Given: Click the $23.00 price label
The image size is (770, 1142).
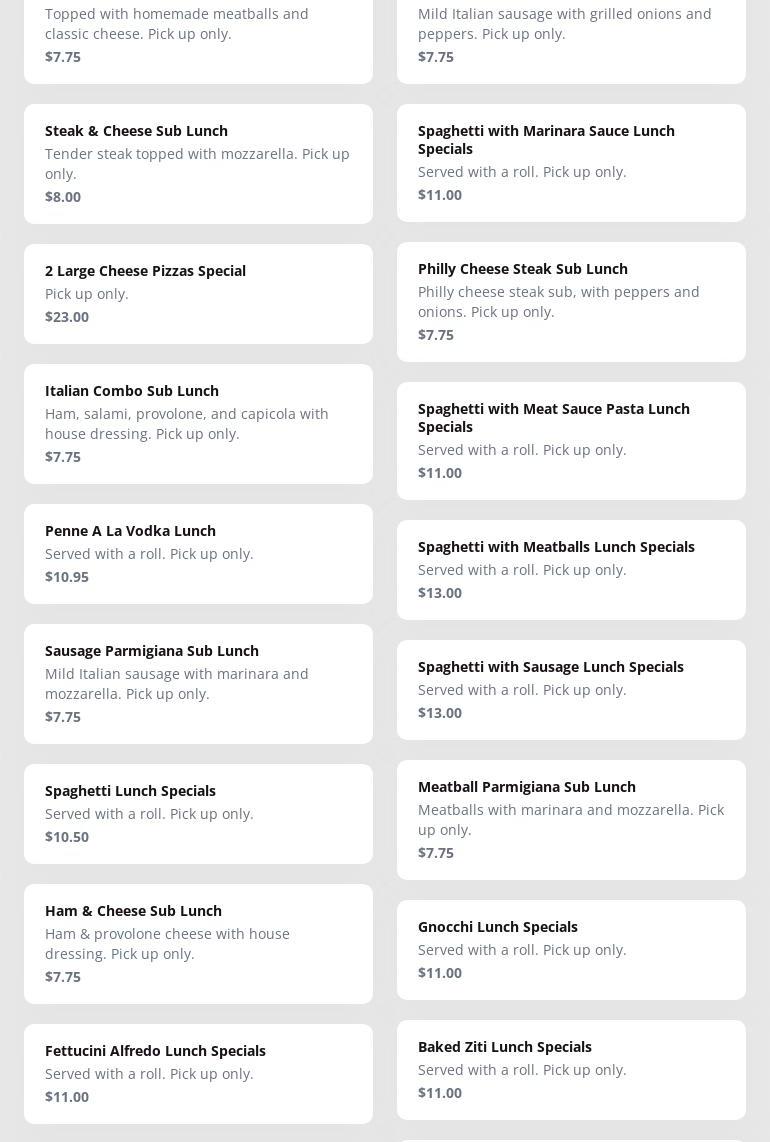Looking at the screenshot, I should [67, 317].
